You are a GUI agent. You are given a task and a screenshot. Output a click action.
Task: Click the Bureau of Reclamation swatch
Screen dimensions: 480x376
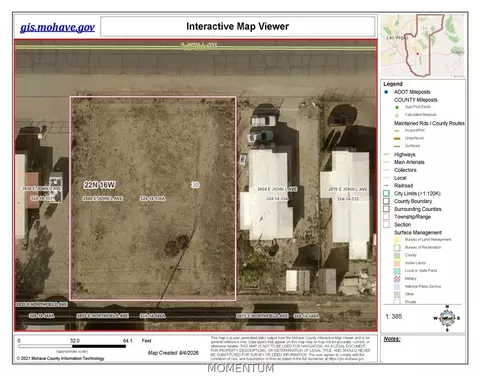click(x=397, y=247)
